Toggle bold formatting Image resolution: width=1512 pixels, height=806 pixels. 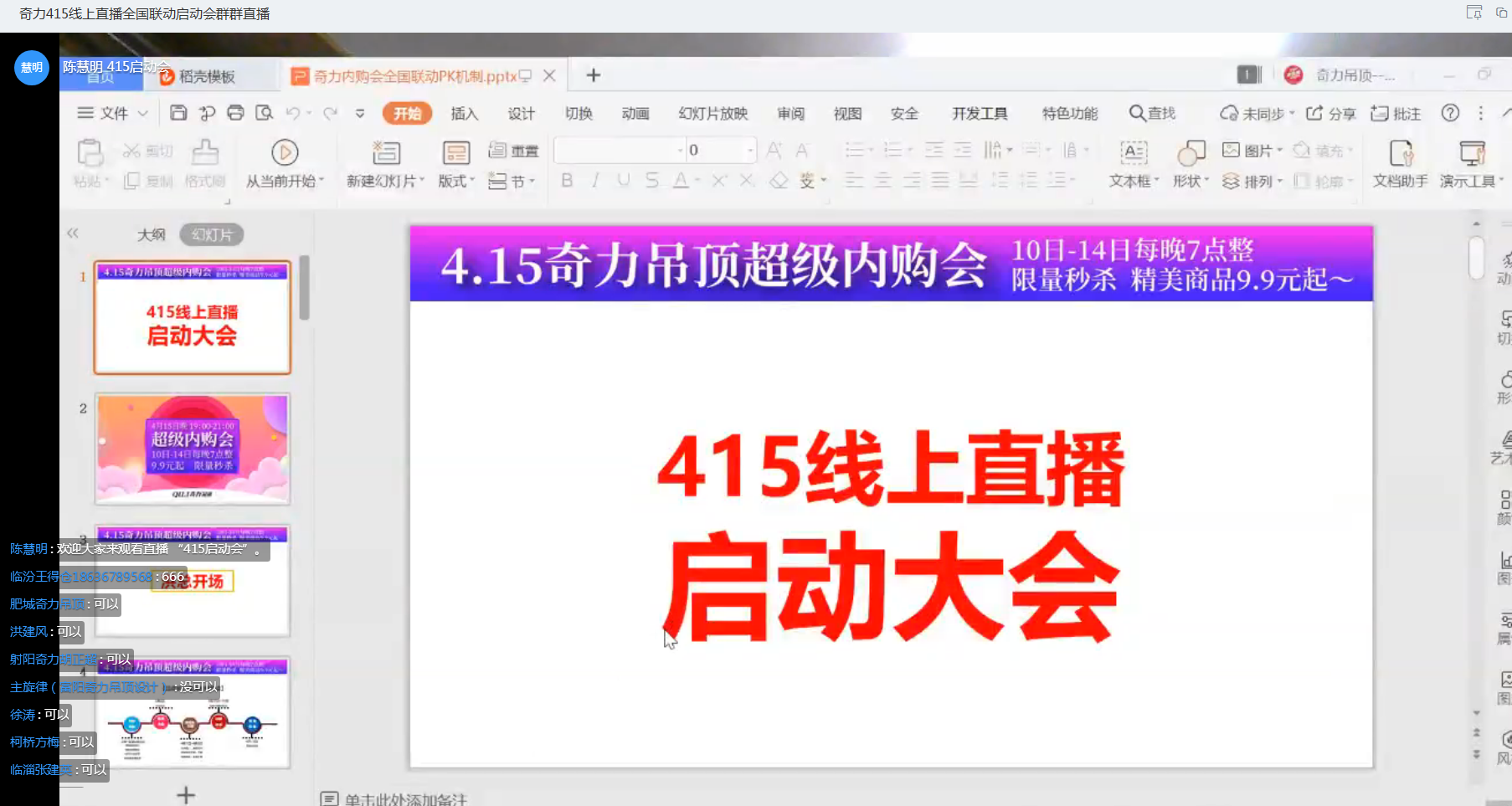tap(567, 180)
